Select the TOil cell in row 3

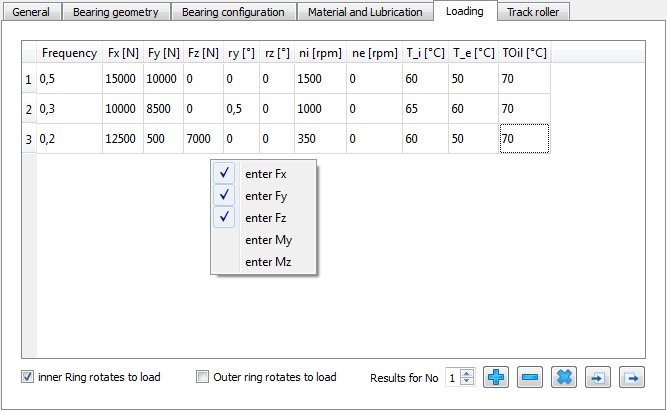click(524, 138)
